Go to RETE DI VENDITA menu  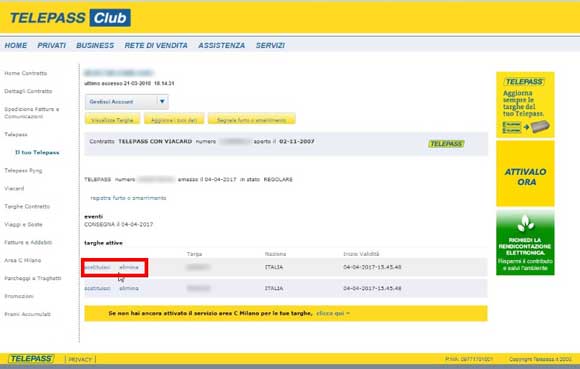coord(156,45)
